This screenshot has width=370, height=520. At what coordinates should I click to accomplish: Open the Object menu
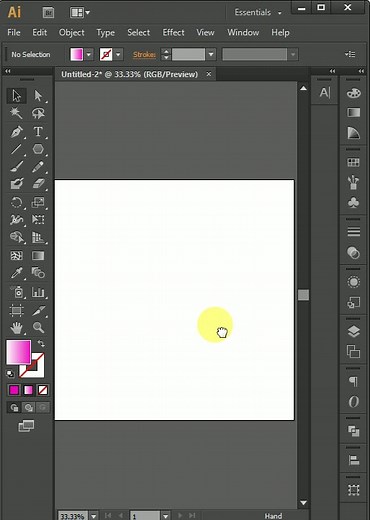click(72, 33)
